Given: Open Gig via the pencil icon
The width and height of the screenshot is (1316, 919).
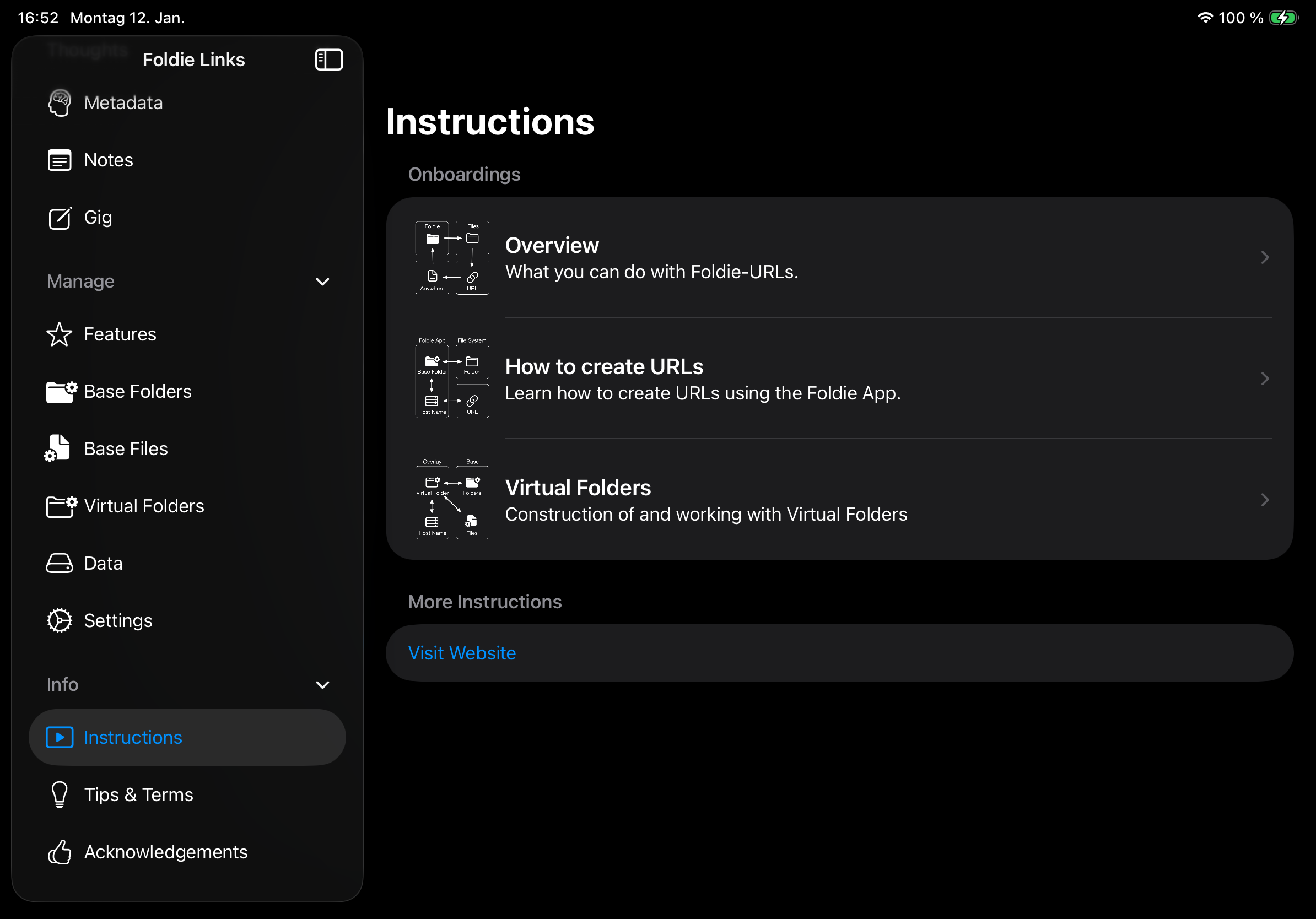Looking at the screenshot, I should pyautogui.click(x=60, y=218).
